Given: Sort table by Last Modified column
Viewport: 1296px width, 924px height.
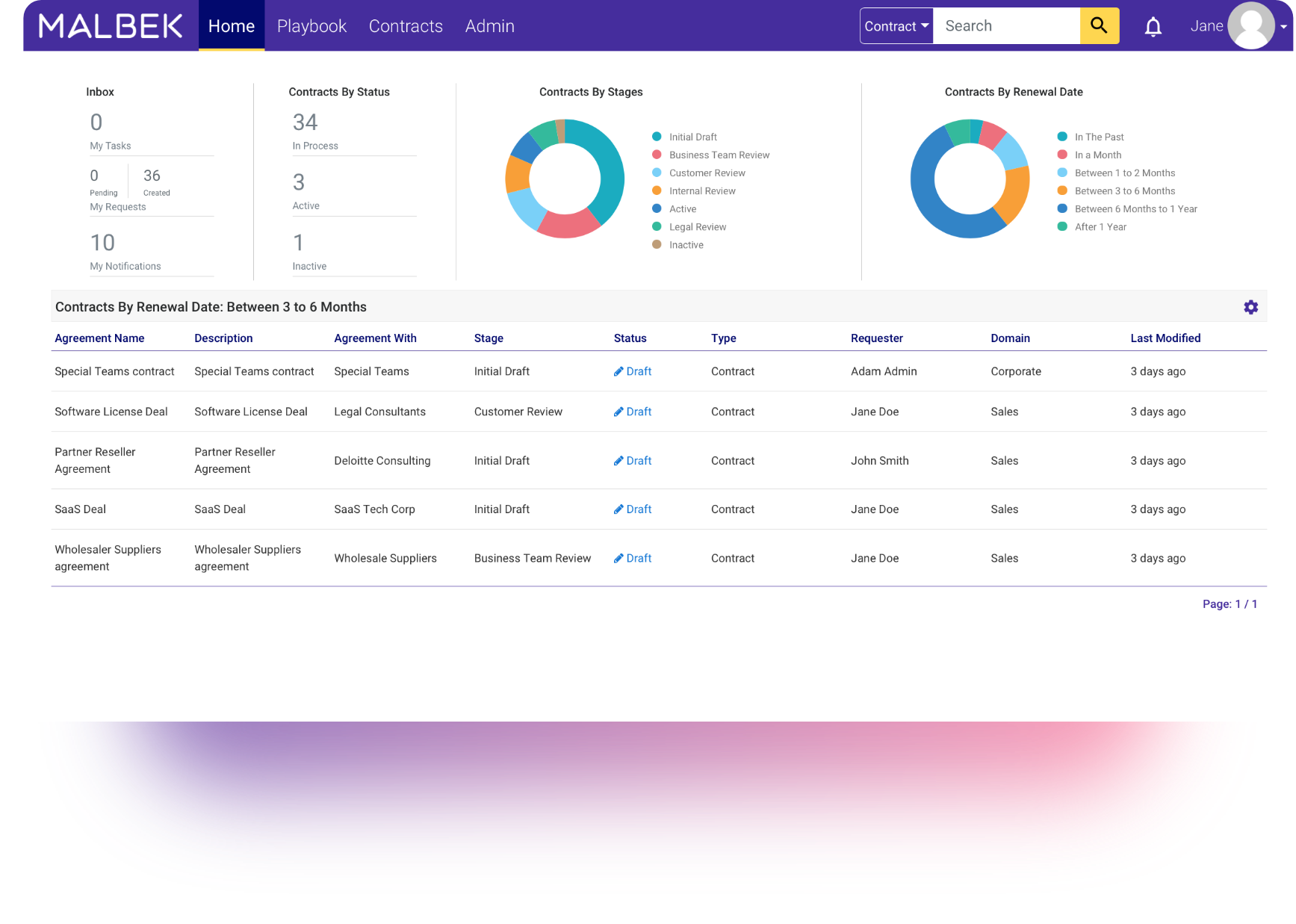Looking at the screenshot, I should tap(1165, 338).
